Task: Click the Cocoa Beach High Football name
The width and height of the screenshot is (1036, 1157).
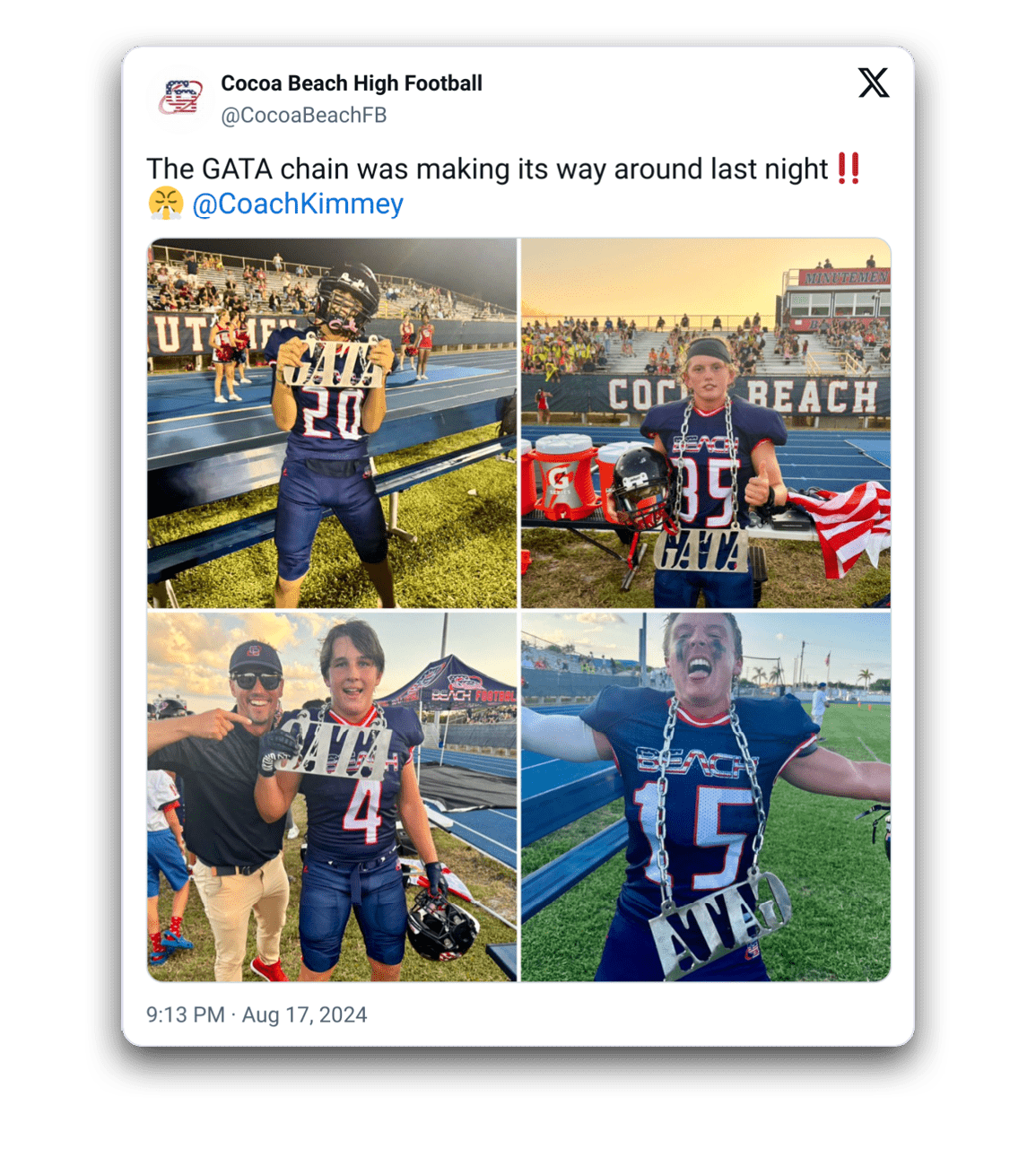Action: tap(352, 83)
